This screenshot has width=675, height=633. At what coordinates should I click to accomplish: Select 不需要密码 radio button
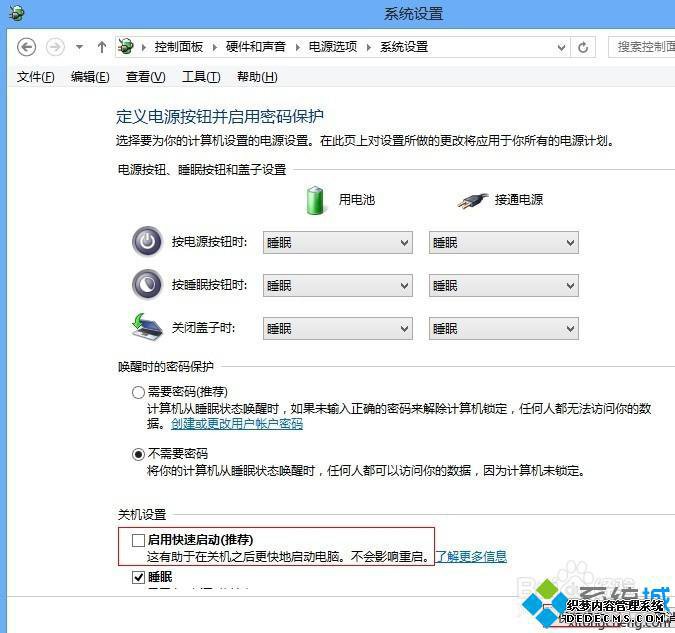pos(138,454)
